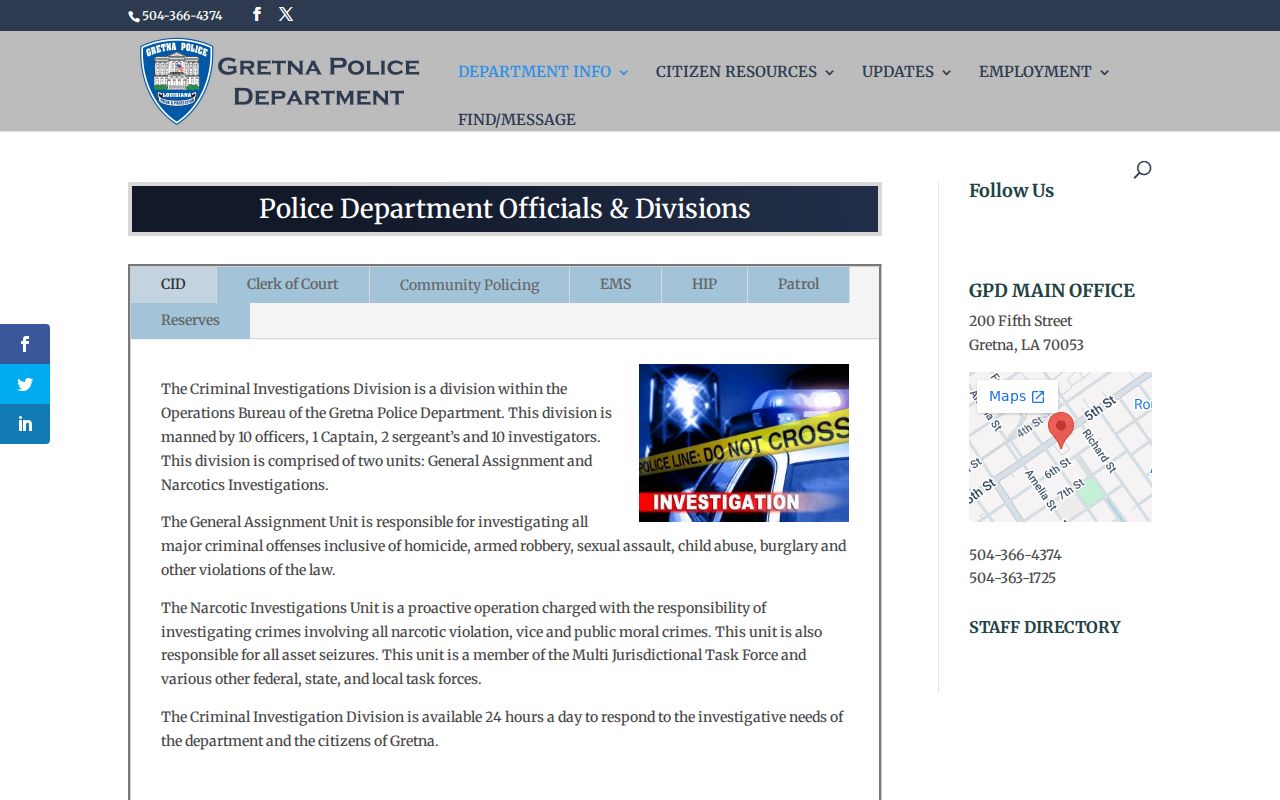Share page via Facebook side button
Viewport: 1280px width, 800px height.
pos(25,344)
